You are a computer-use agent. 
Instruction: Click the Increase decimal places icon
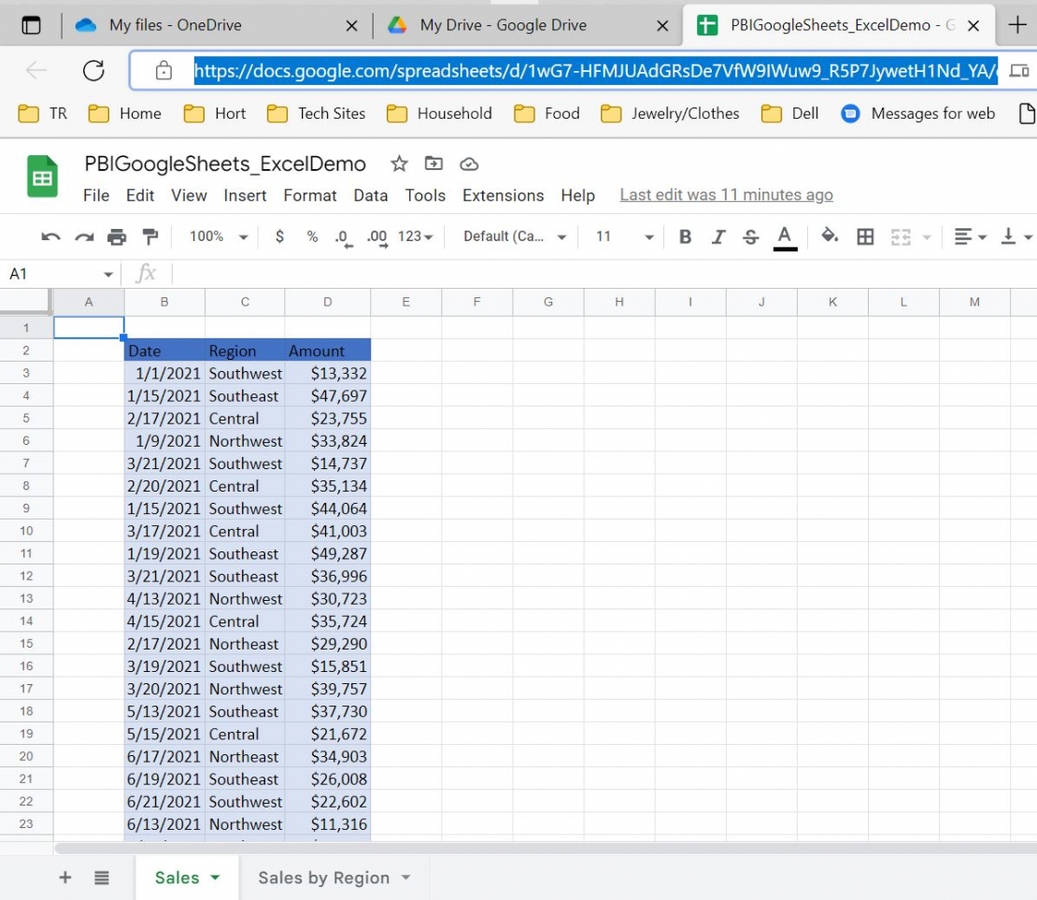click(x=375, y=236)
